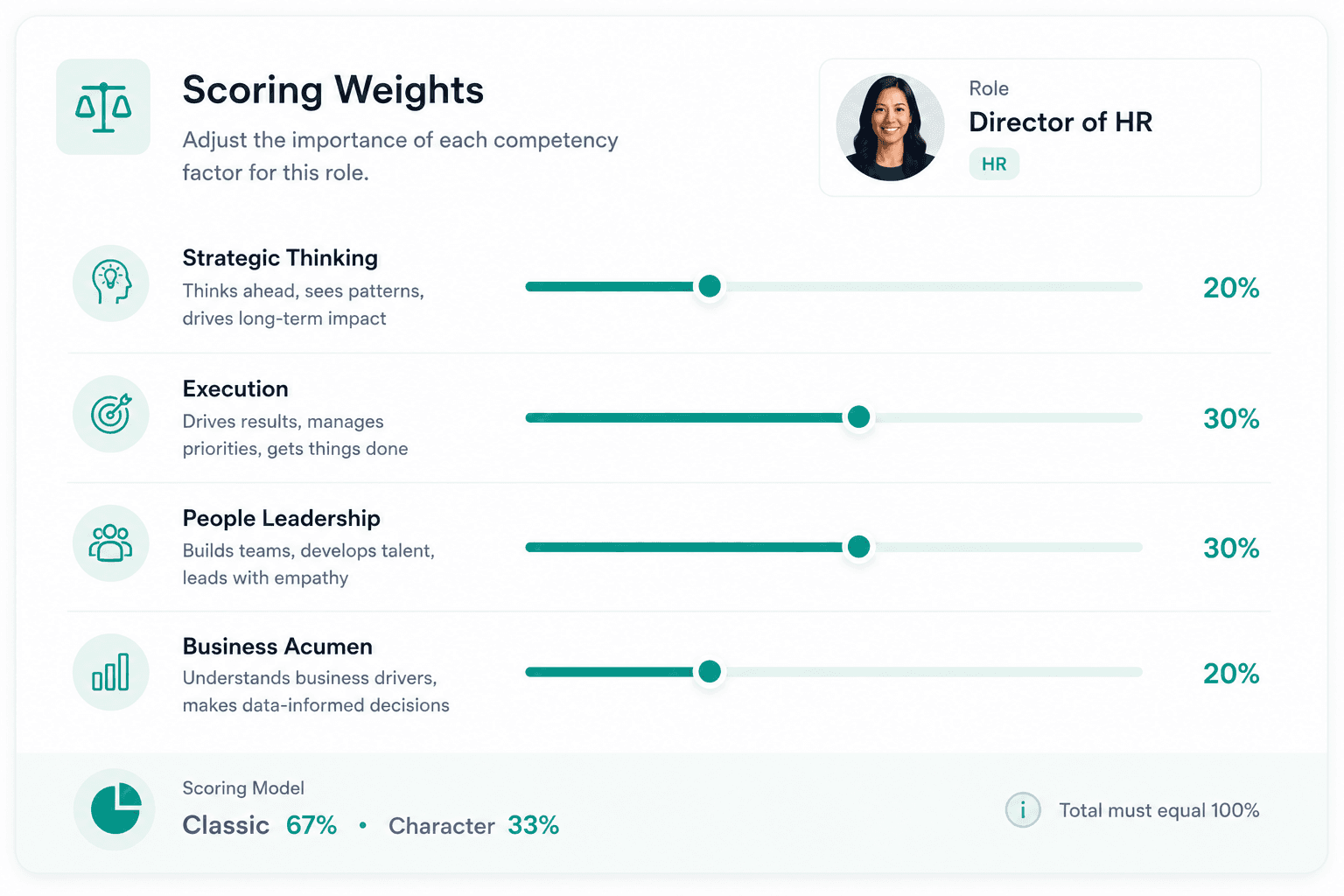Click the Execution target icon
Screen dimensions: 1344x896
pos(111,414)
